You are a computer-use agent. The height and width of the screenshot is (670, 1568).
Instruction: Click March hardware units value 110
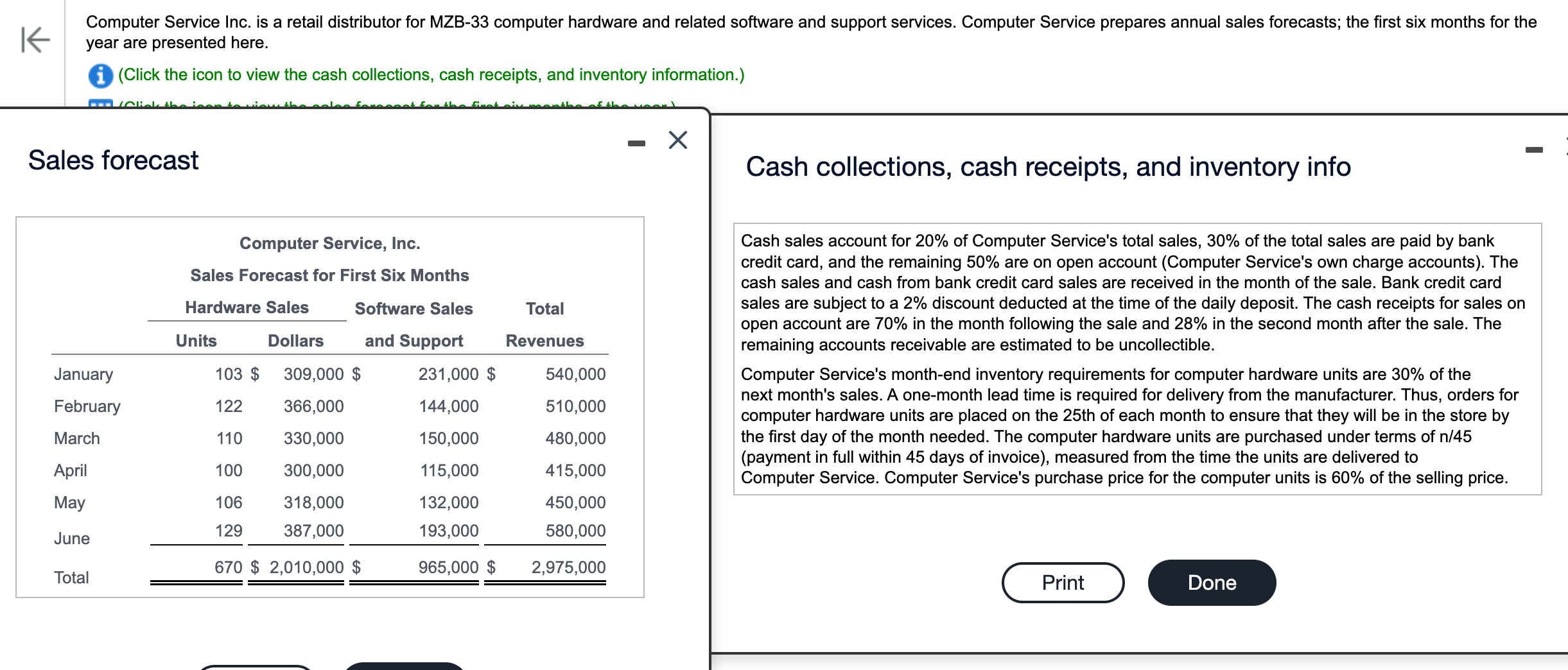229,438
